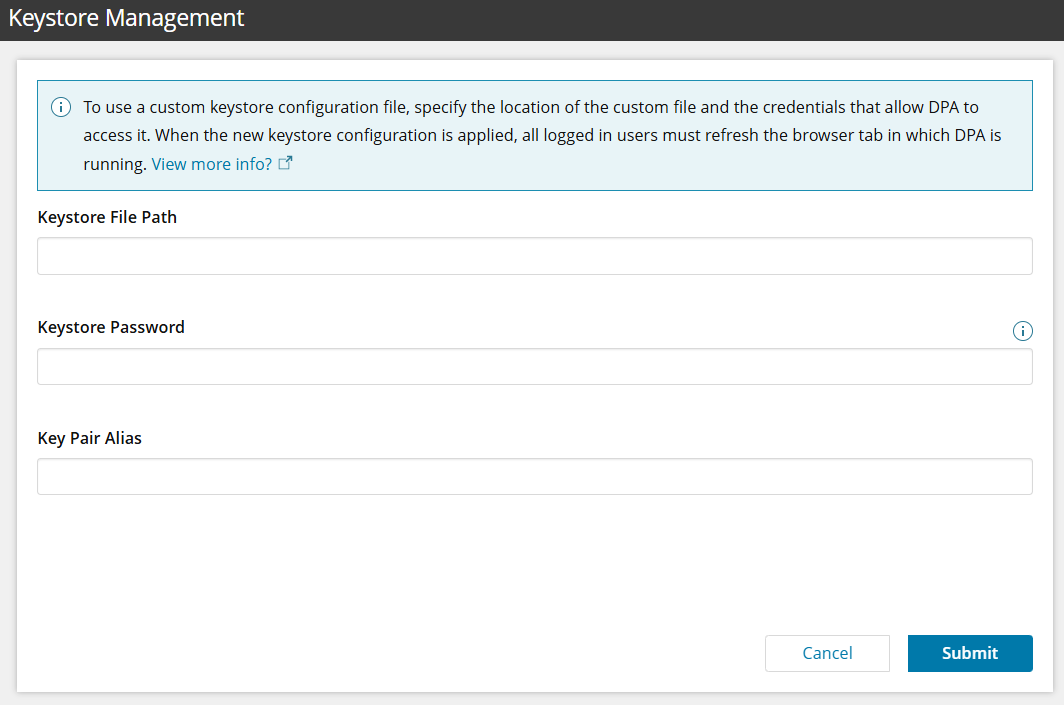Viewport: 1064px width, 705px height.
Task: Open the View more info? link
Action: pyautogui.click(x=212, y=164)
